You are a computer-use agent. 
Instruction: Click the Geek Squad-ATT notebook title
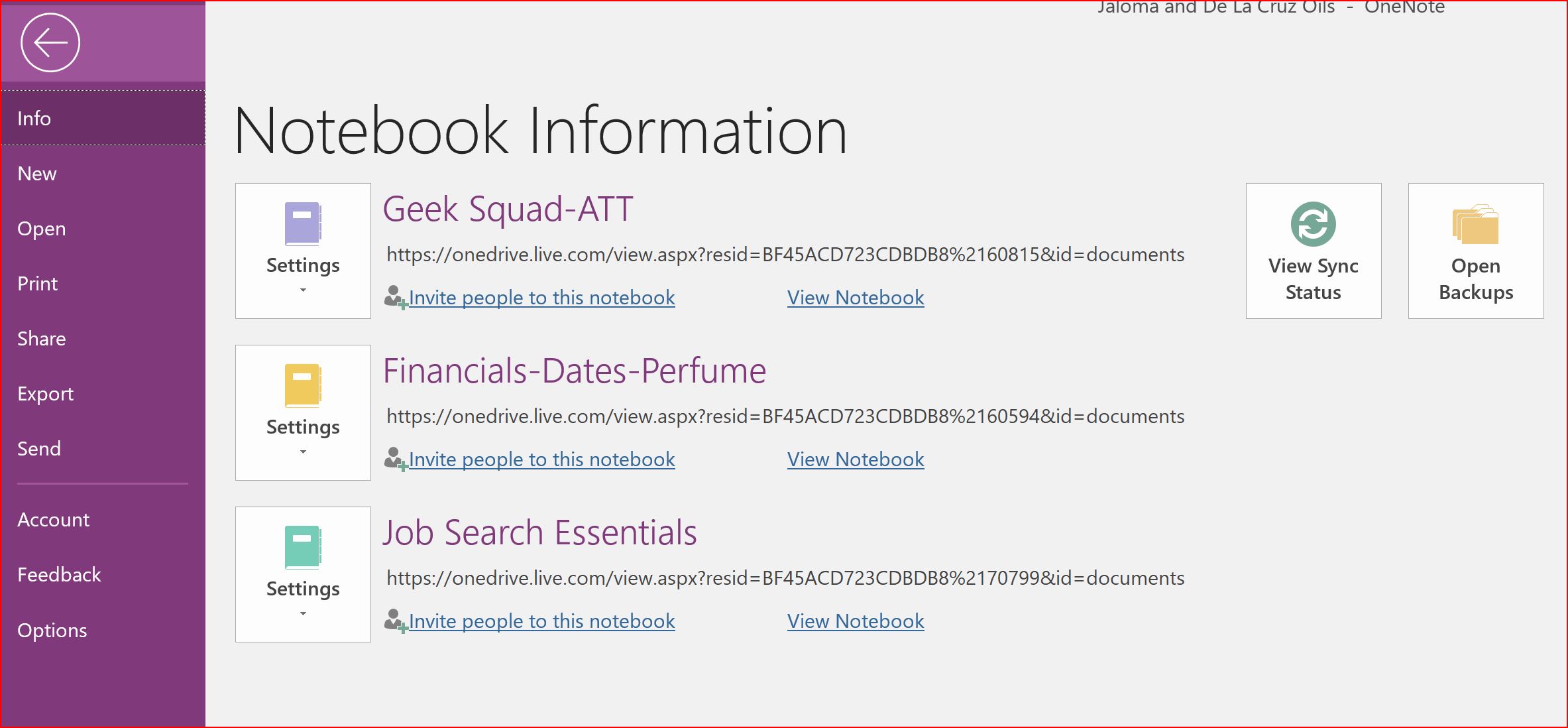(x=508, y=208)
